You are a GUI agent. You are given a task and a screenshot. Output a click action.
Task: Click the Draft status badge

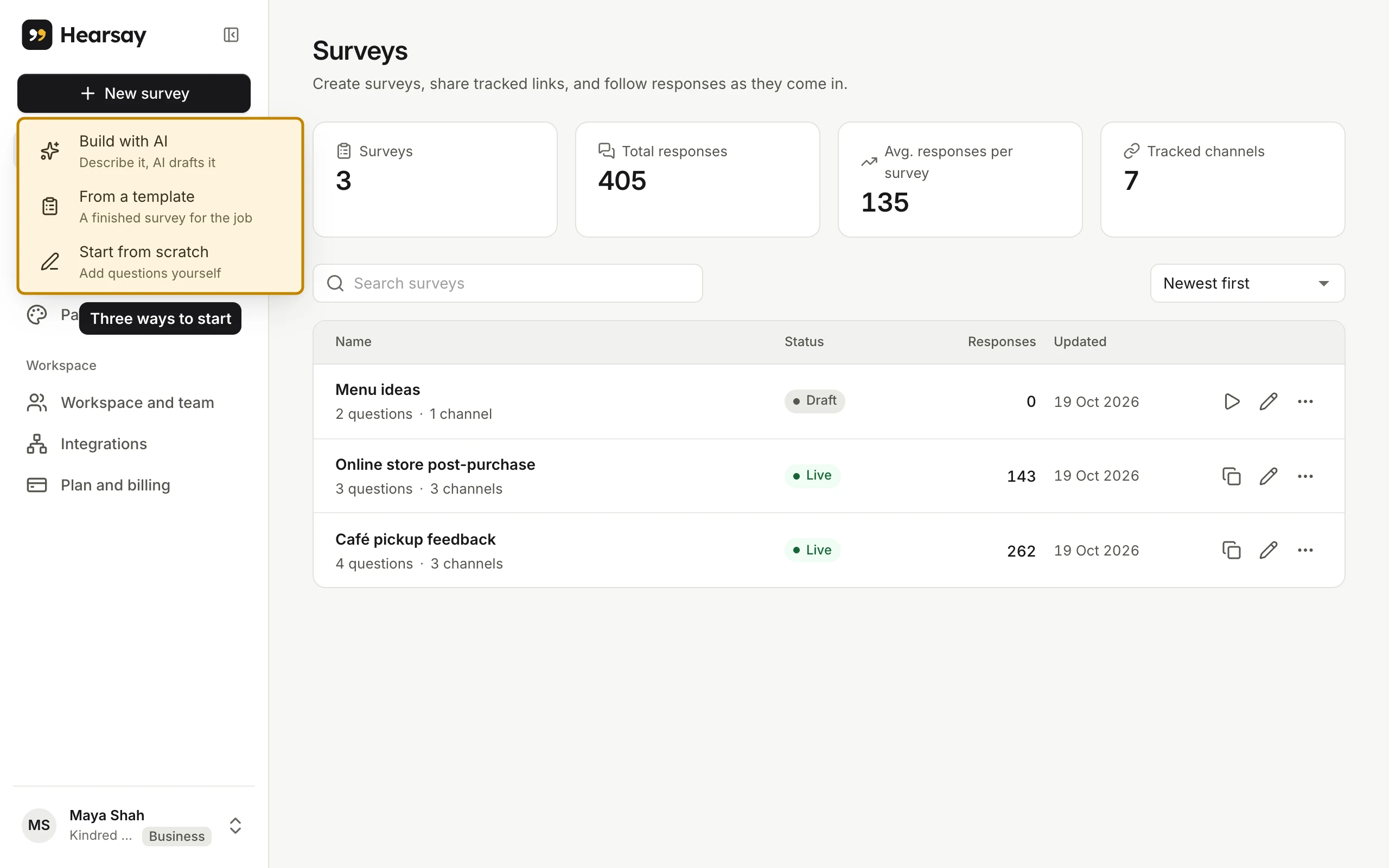[x=814, y=401]
